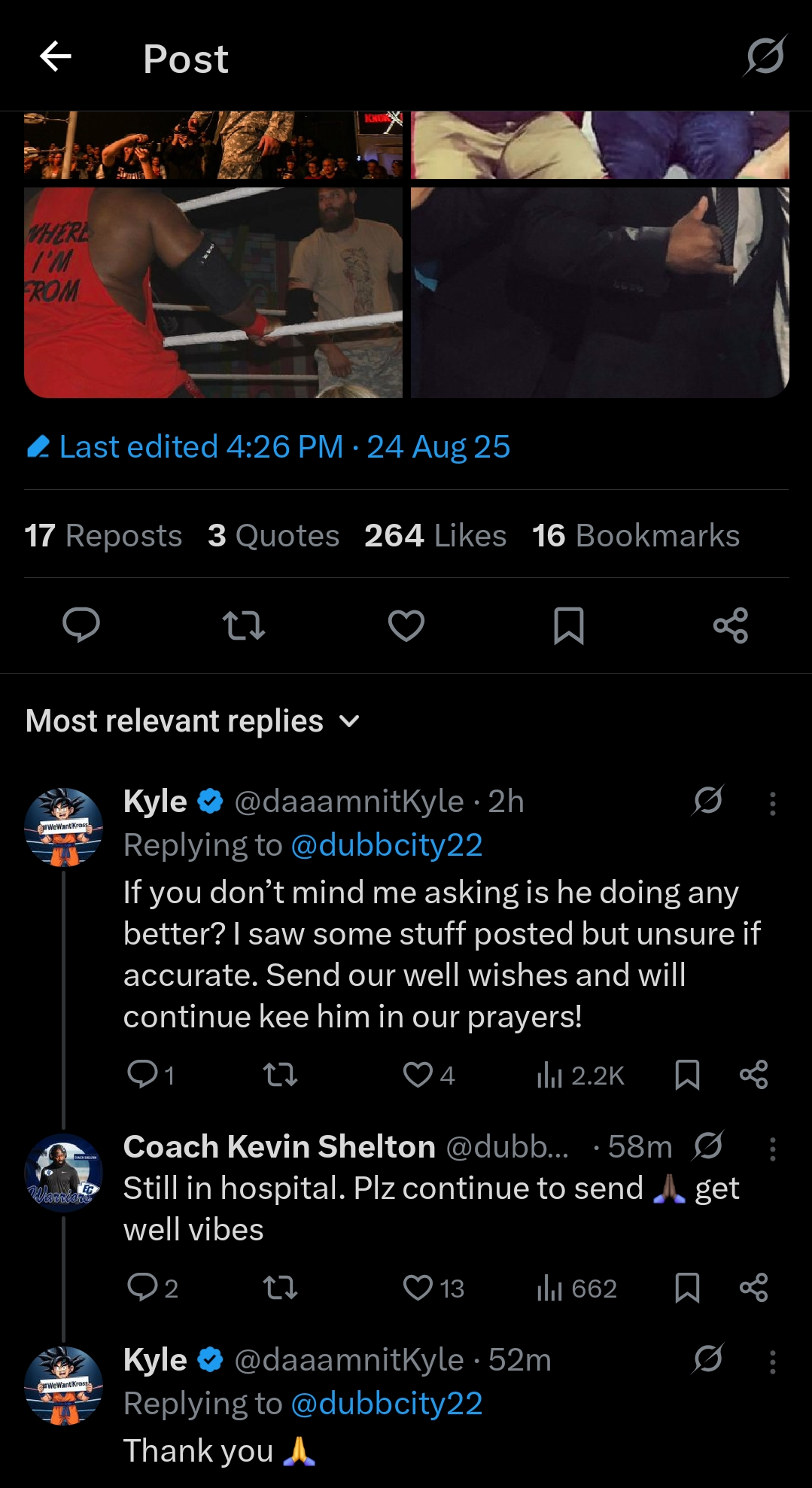812x1488 pixels.
Task: Open more options on Kyle's first reply
Action: tap(772, 803)
